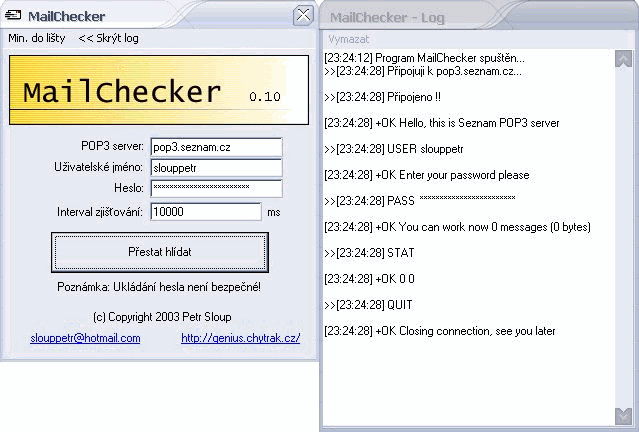Click log line 'Připojuji k pop3.seznam.cz...'
Viewport: 639px width, 432px height.
coord(423,71)
